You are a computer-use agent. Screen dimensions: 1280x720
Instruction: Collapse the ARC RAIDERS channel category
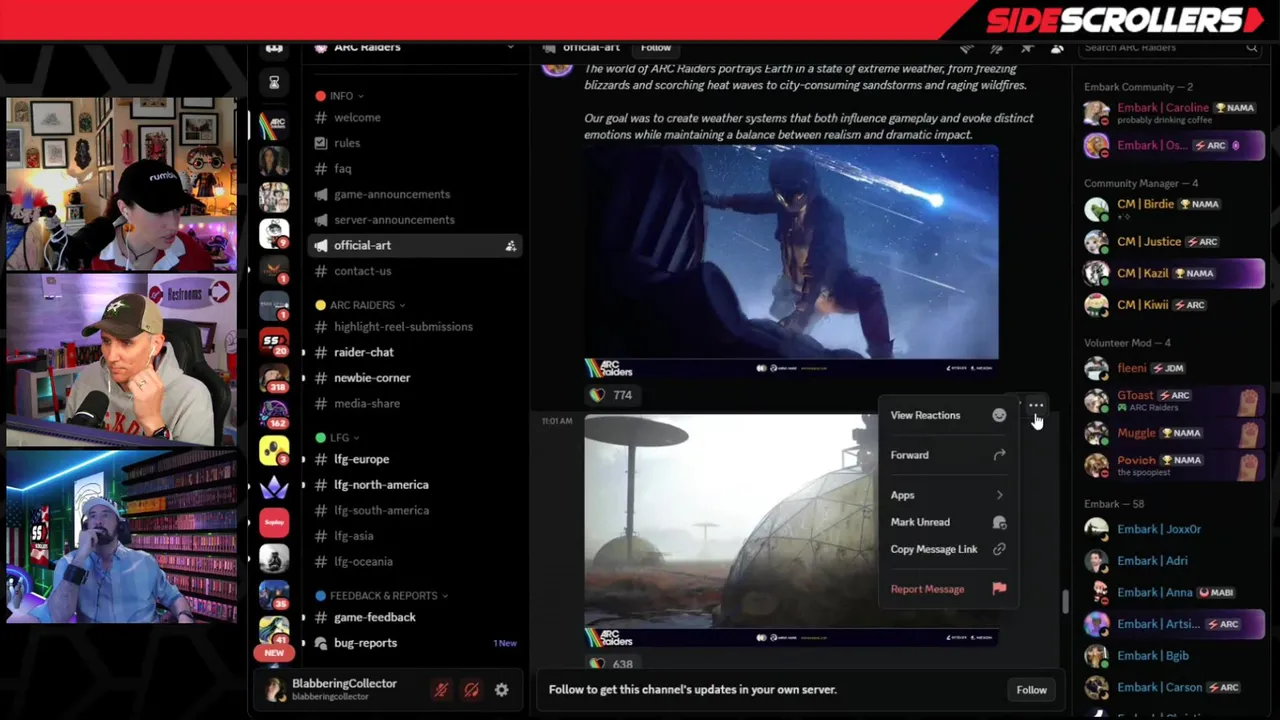point(366,305)
